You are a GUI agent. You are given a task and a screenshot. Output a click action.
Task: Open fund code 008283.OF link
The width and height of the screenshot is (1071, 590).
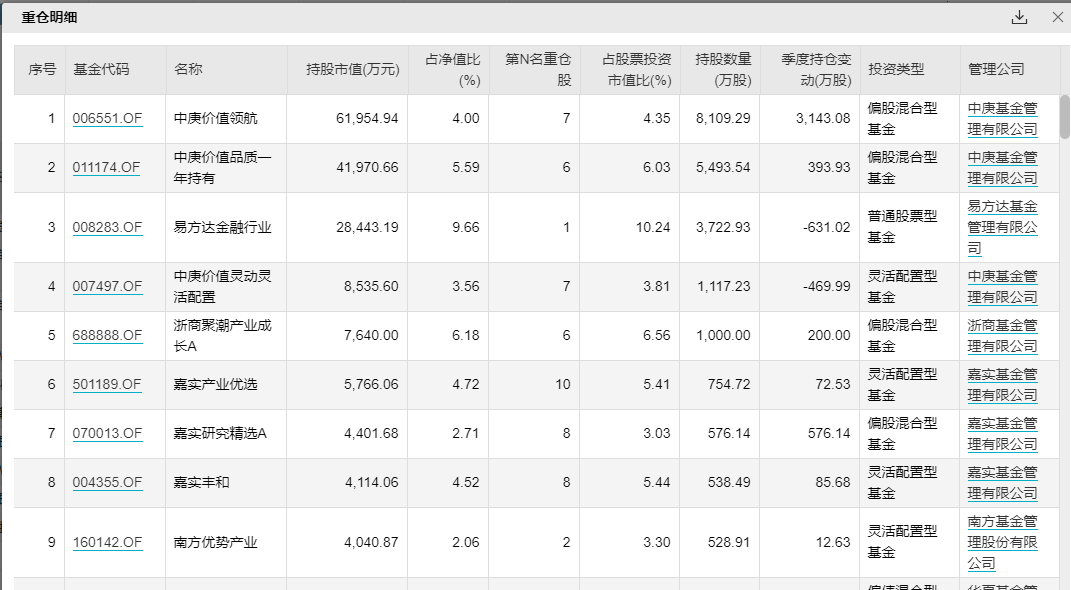[x=107, y=227]
